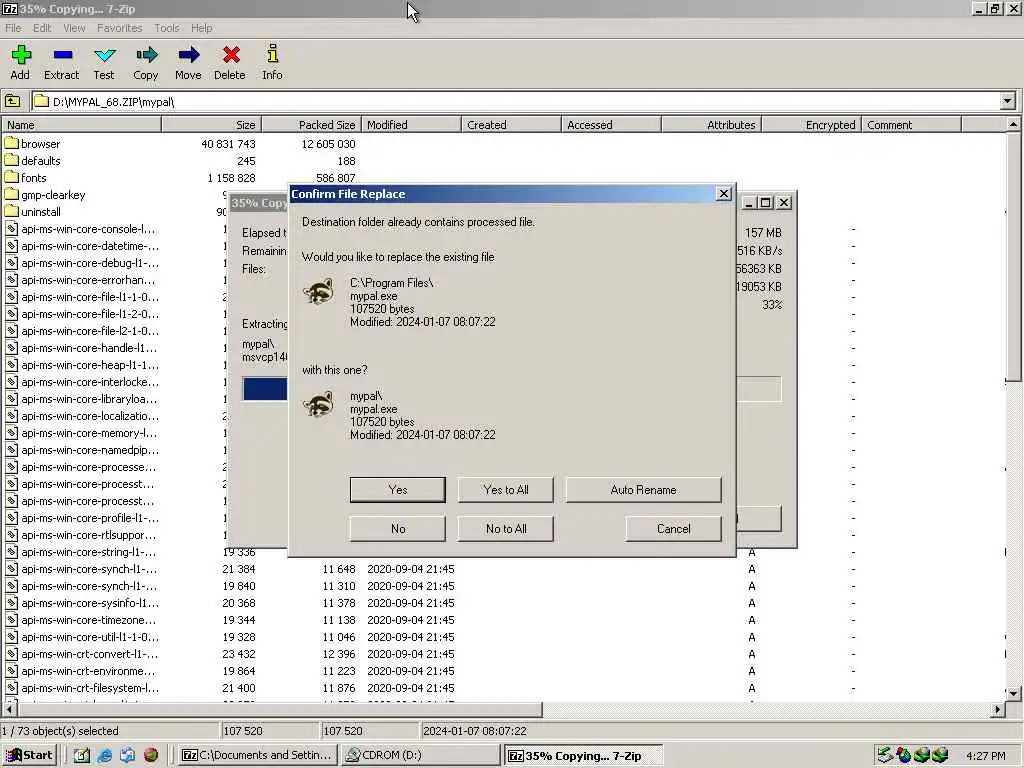Viewport: 1024px width, 768px height.
Task: Close the Confirm File Replace dialog
Action: coord(724,194)
